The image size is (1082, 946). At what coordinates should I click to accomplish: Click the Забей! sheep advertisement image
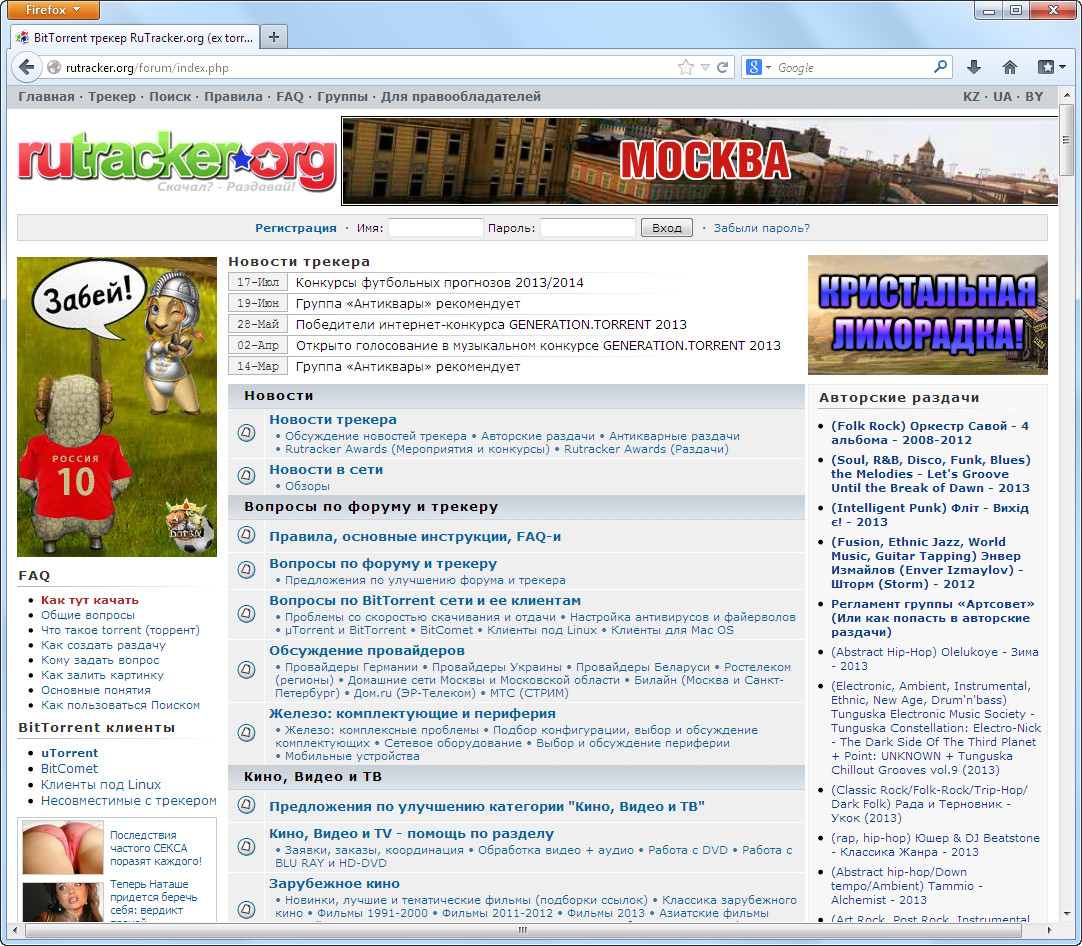pyautogui.click(x=117, y=407)
